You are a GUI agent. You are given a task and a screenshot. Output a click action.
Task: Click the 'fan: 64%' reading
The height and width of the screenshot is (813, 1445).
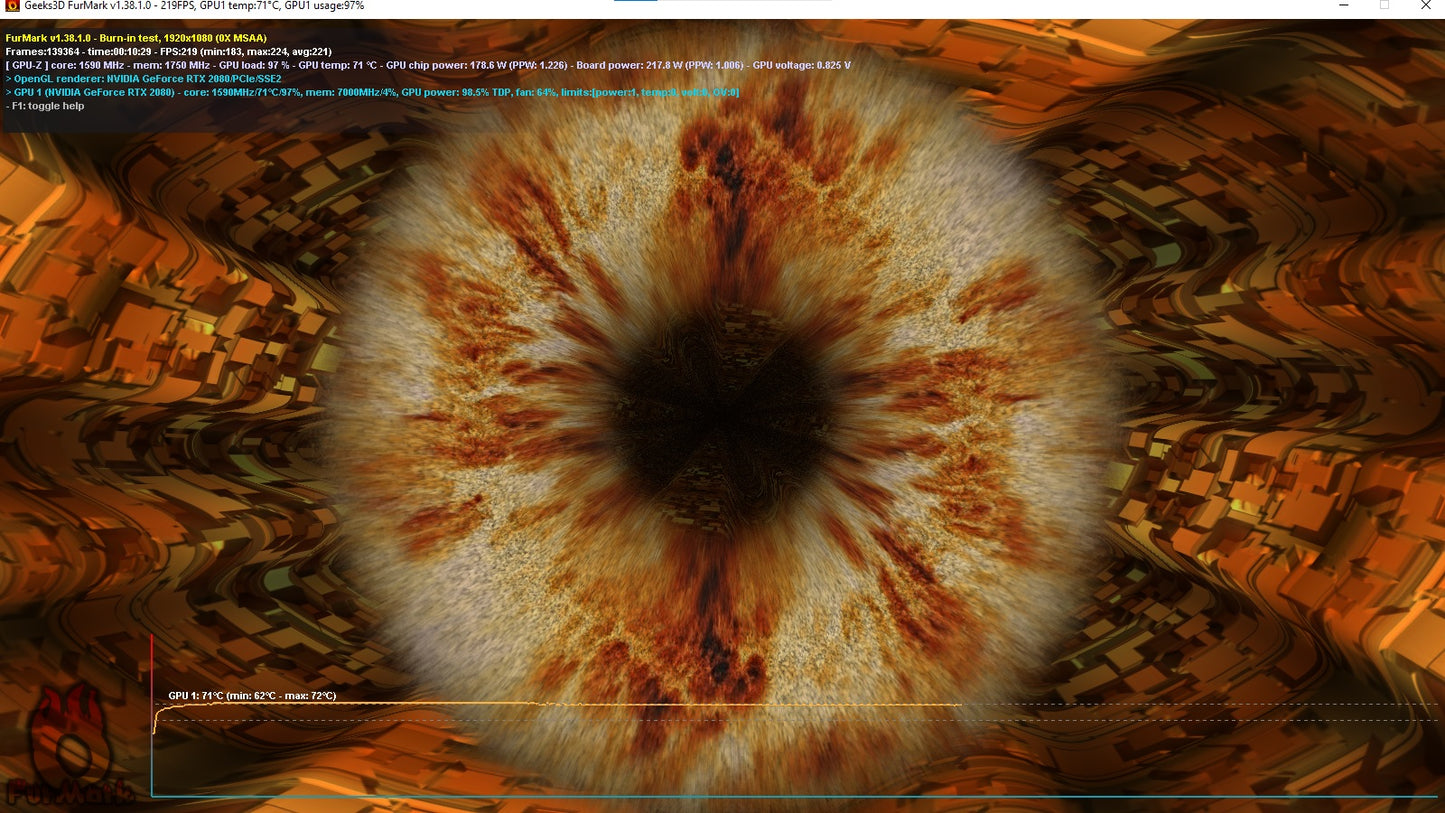tap(537, 92)
